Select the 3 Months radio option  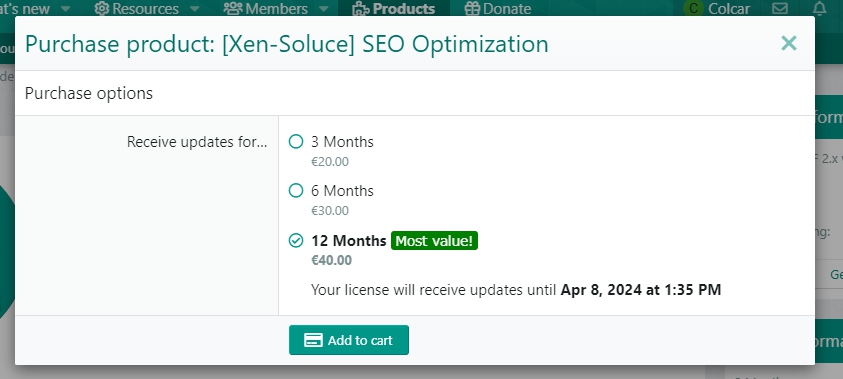click(296, 141)
